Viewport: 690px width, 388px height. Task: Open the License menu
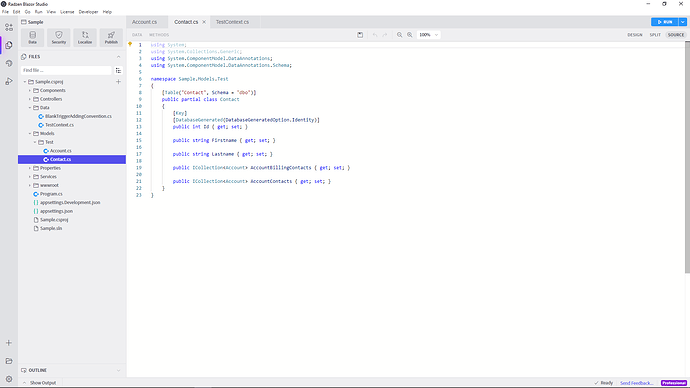click(67, 12)
